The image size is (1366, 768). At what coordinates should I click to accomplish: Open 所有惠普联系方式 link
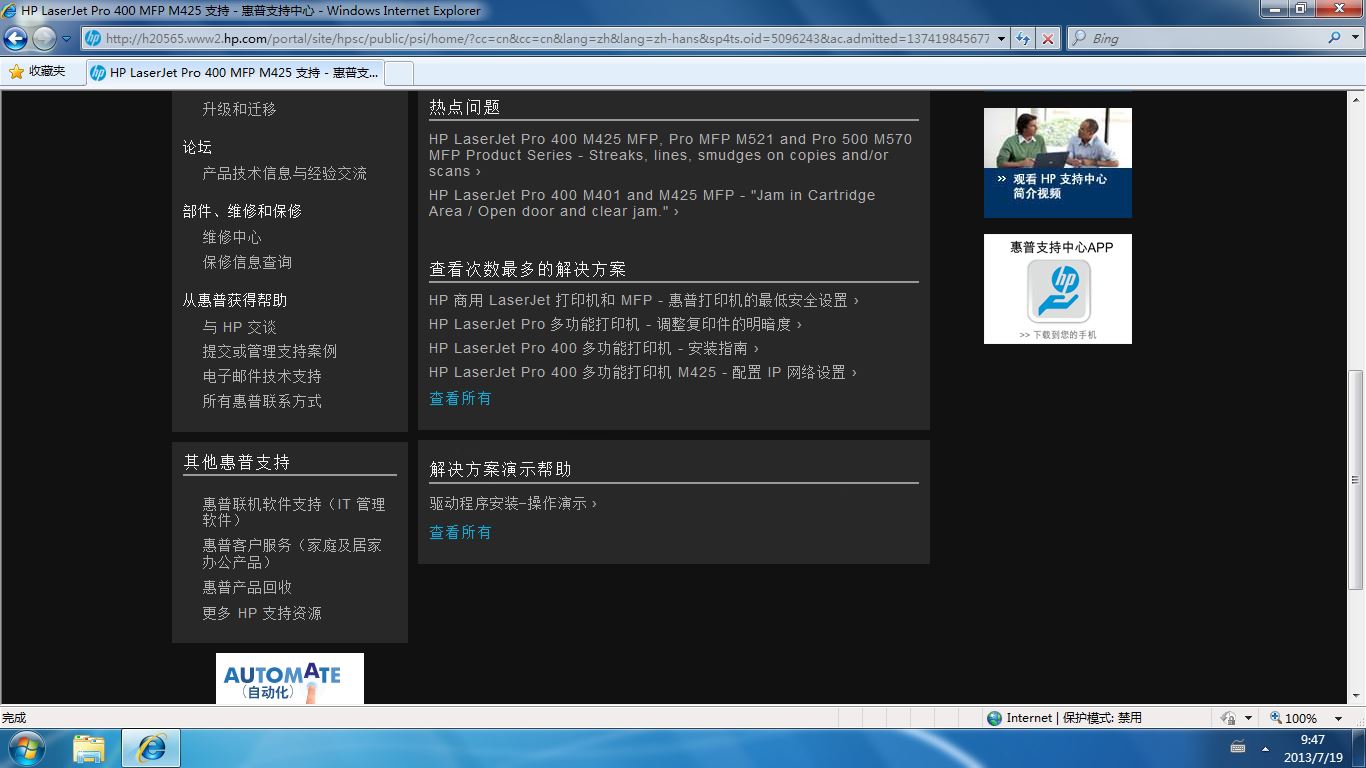262,401
